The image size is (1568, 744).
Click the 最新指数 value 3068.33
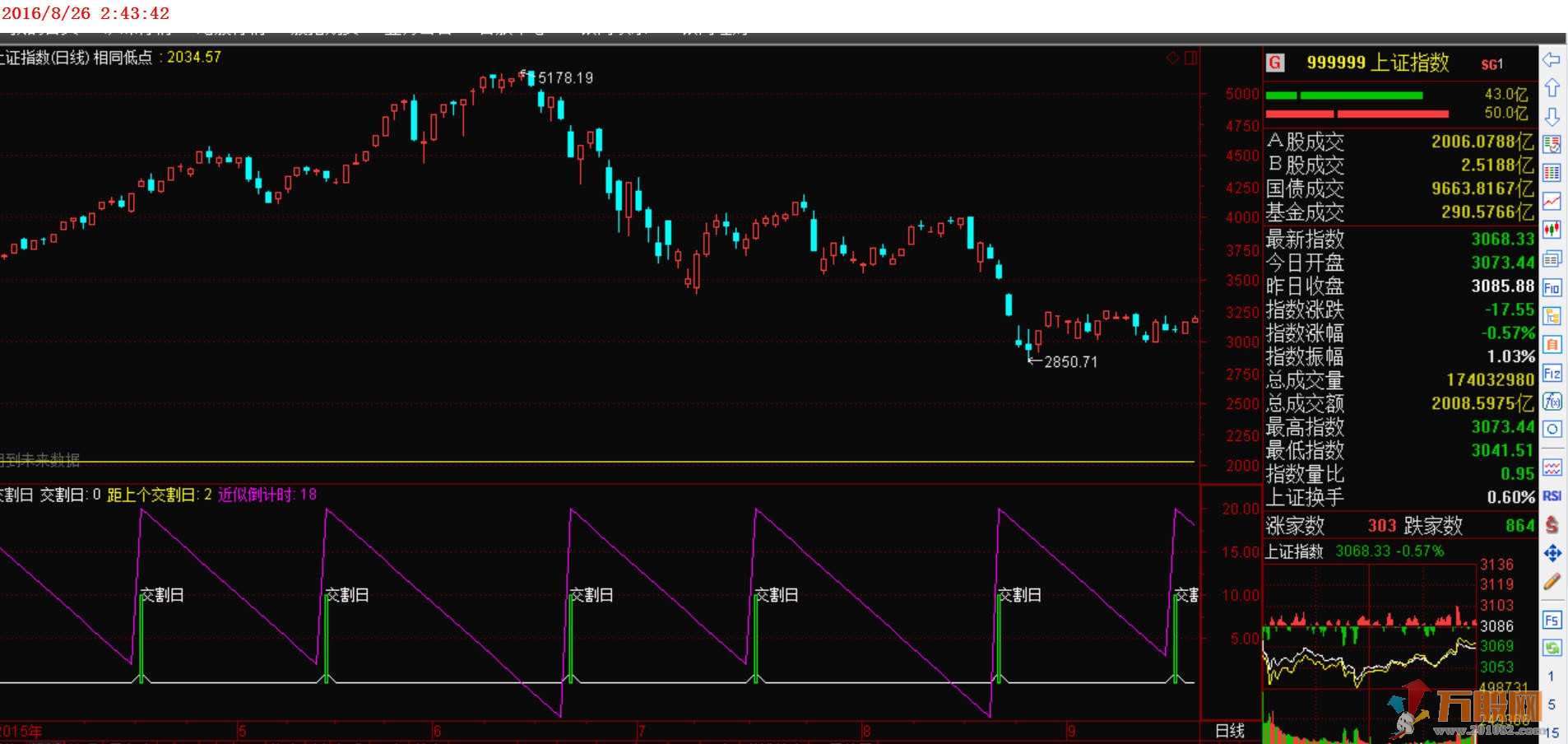1503,239
